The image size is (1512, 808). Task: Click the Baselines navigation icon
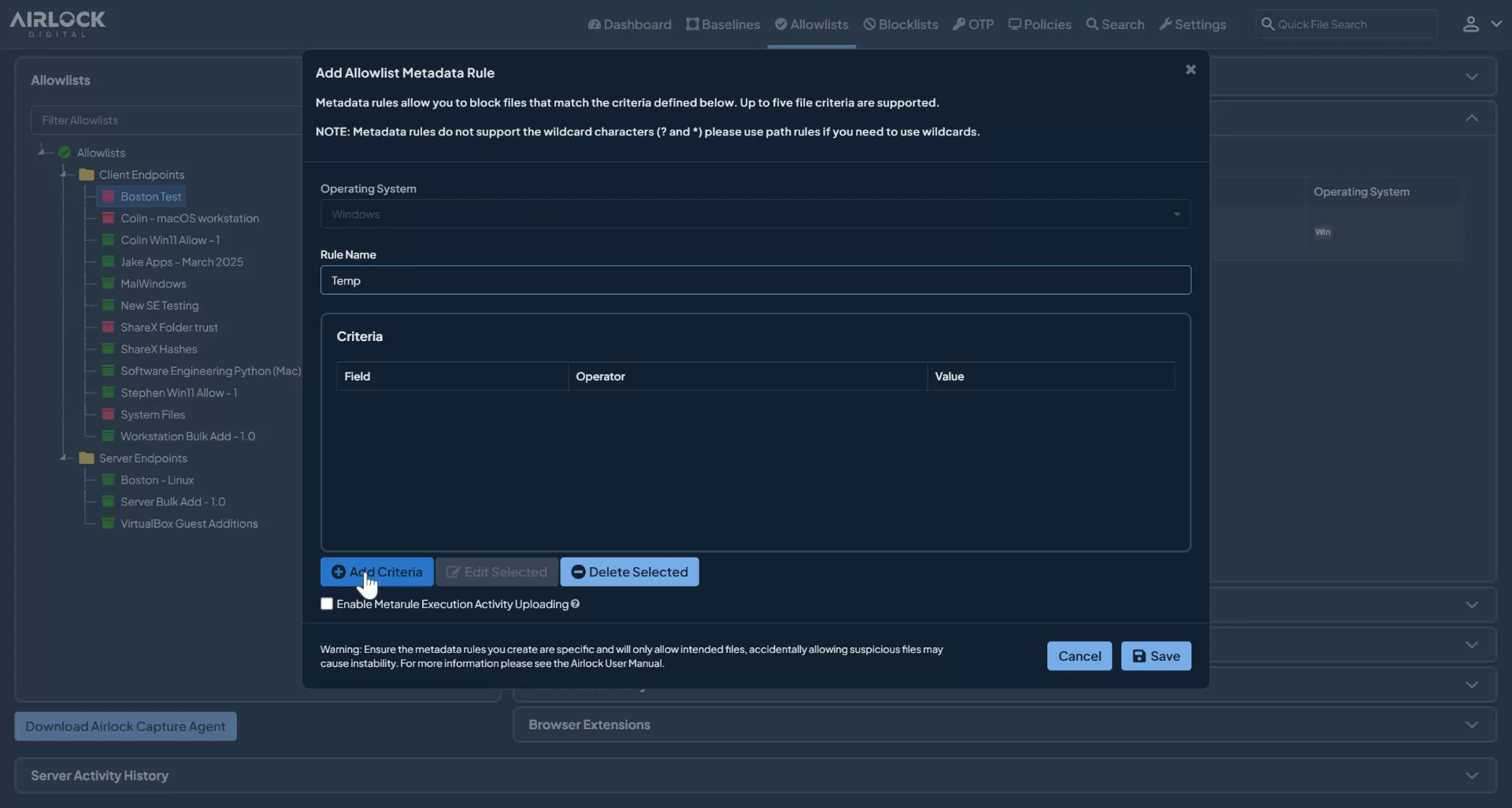(693, 24)
